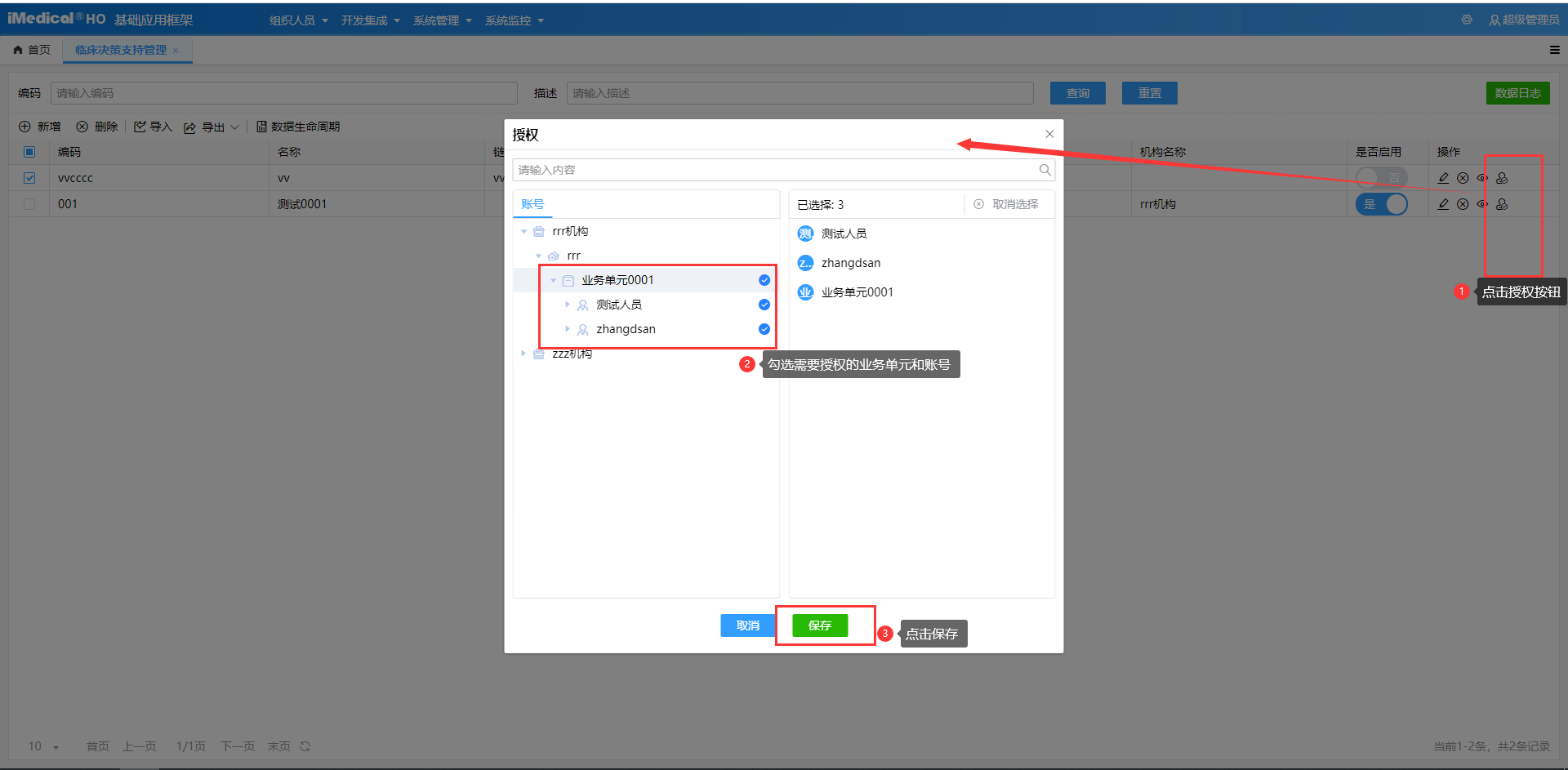Switch to the 临床决策支持管理 tab
The image size is (1568, 770).
point(121,50)
